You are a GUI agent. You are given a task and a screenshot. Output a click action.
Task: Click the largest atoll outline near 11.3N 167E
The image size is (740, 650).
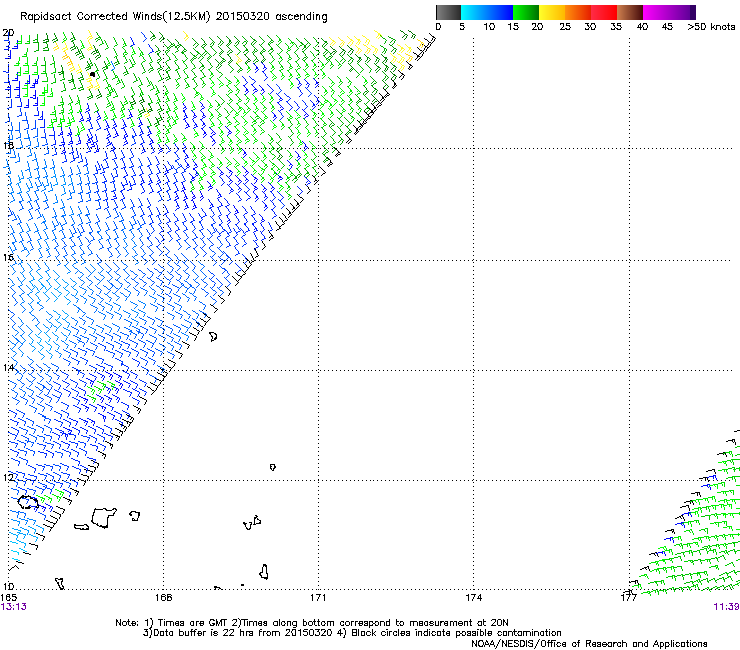pos(103,517)
